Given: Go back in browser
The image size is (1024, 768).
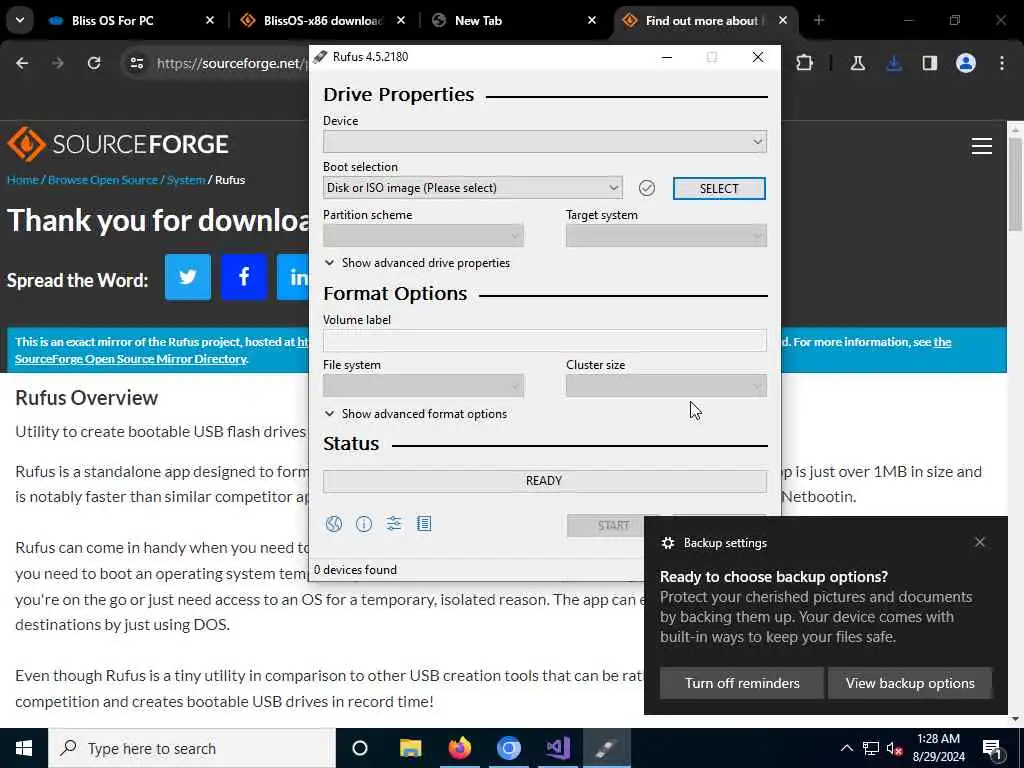Looking at the screenshot, I should (x=22, y=63).
